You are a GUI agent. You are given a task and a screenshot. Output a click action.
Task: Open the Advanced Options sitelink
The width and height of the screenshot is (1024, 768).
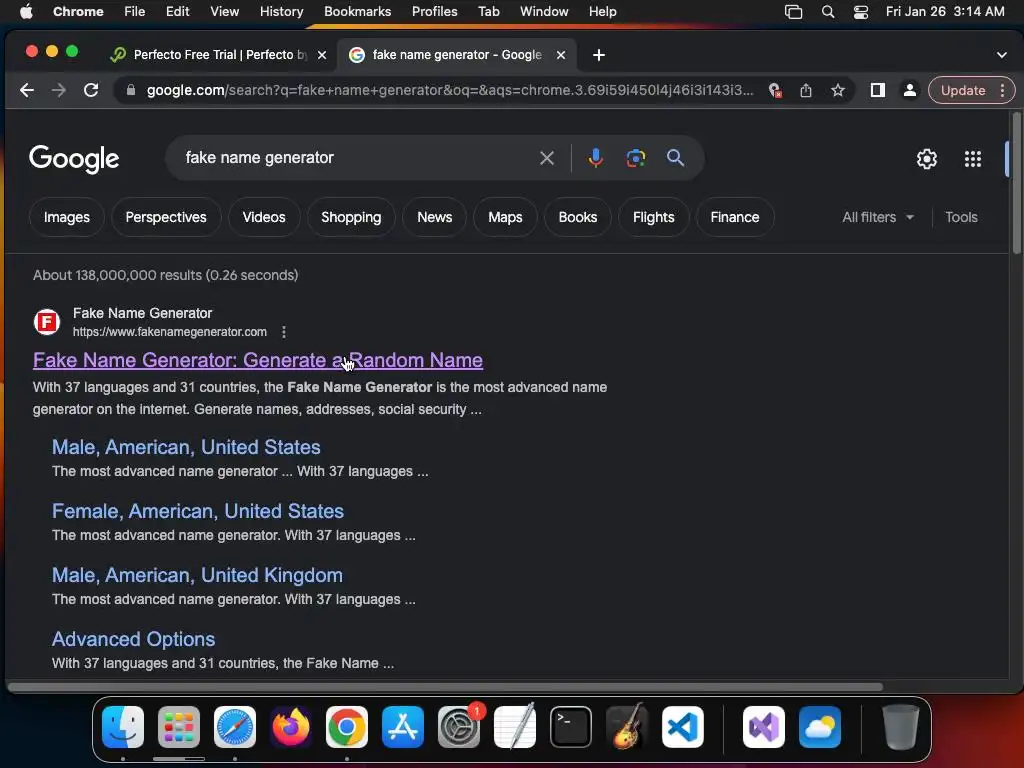[x=133, y=639]
